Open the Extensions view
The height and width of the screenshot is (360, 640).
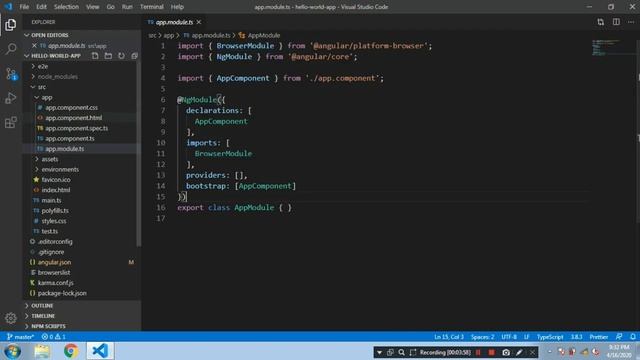(x=11, y=122)
